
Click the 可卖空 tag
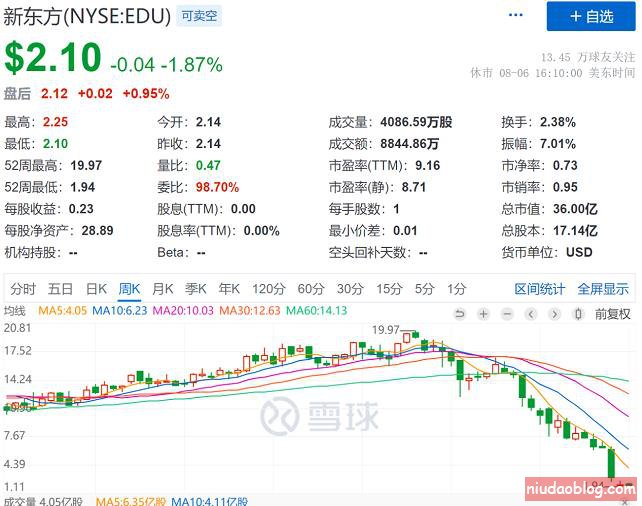[199, 16]
